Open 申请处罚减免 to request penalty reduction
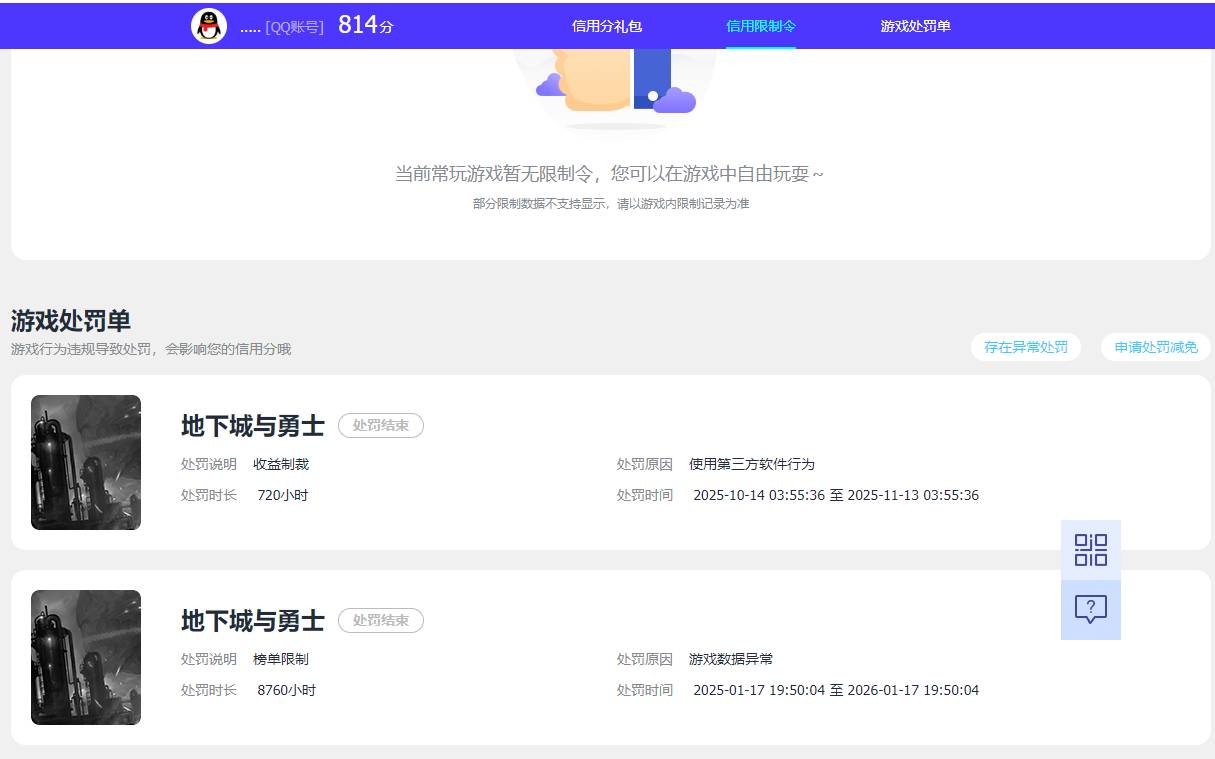This screenshot has height=759, width=1215. tap(1155, 347)
